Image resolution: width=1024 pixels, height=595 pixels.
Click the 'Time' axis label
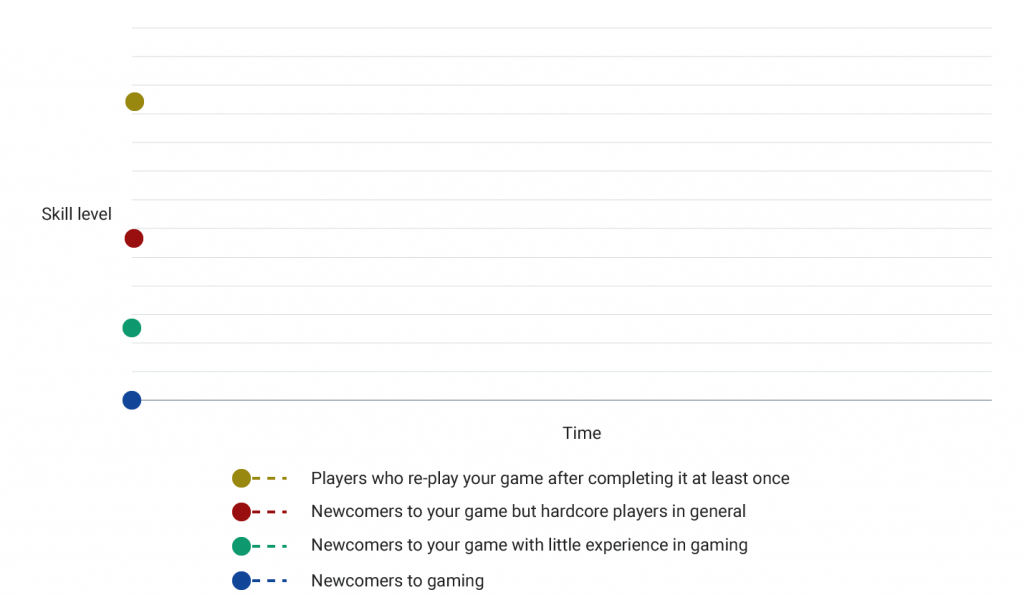coord(582,433)
